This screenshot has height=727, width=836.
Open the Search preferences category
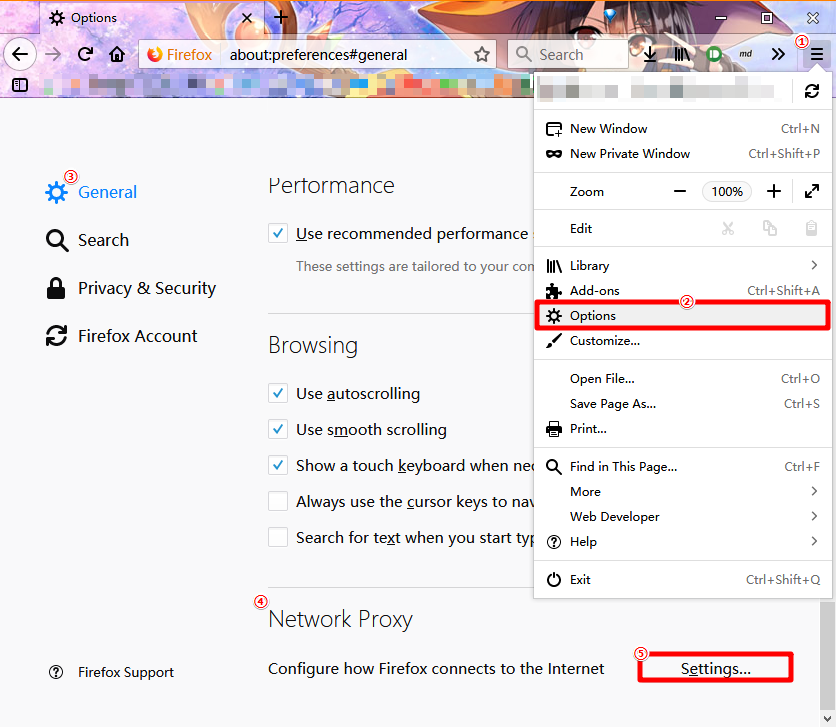[87, 240]
